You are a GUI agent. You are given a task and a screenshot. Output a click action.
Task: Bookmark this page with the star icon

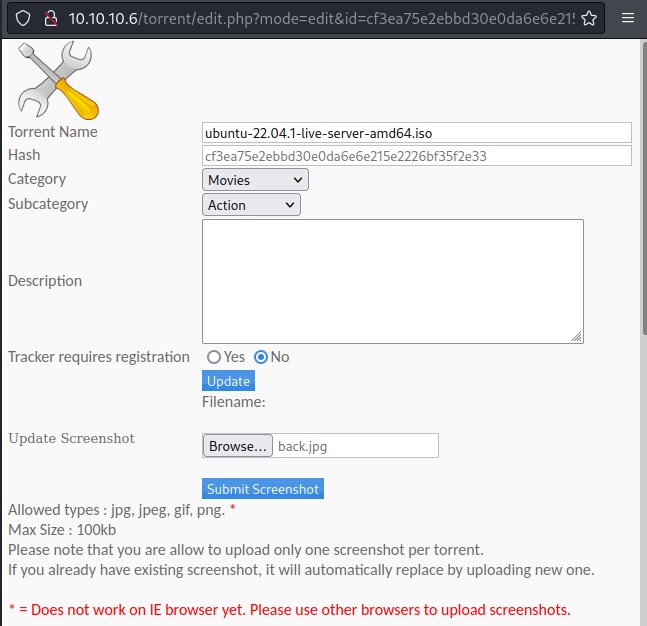(x=590, y=19)
